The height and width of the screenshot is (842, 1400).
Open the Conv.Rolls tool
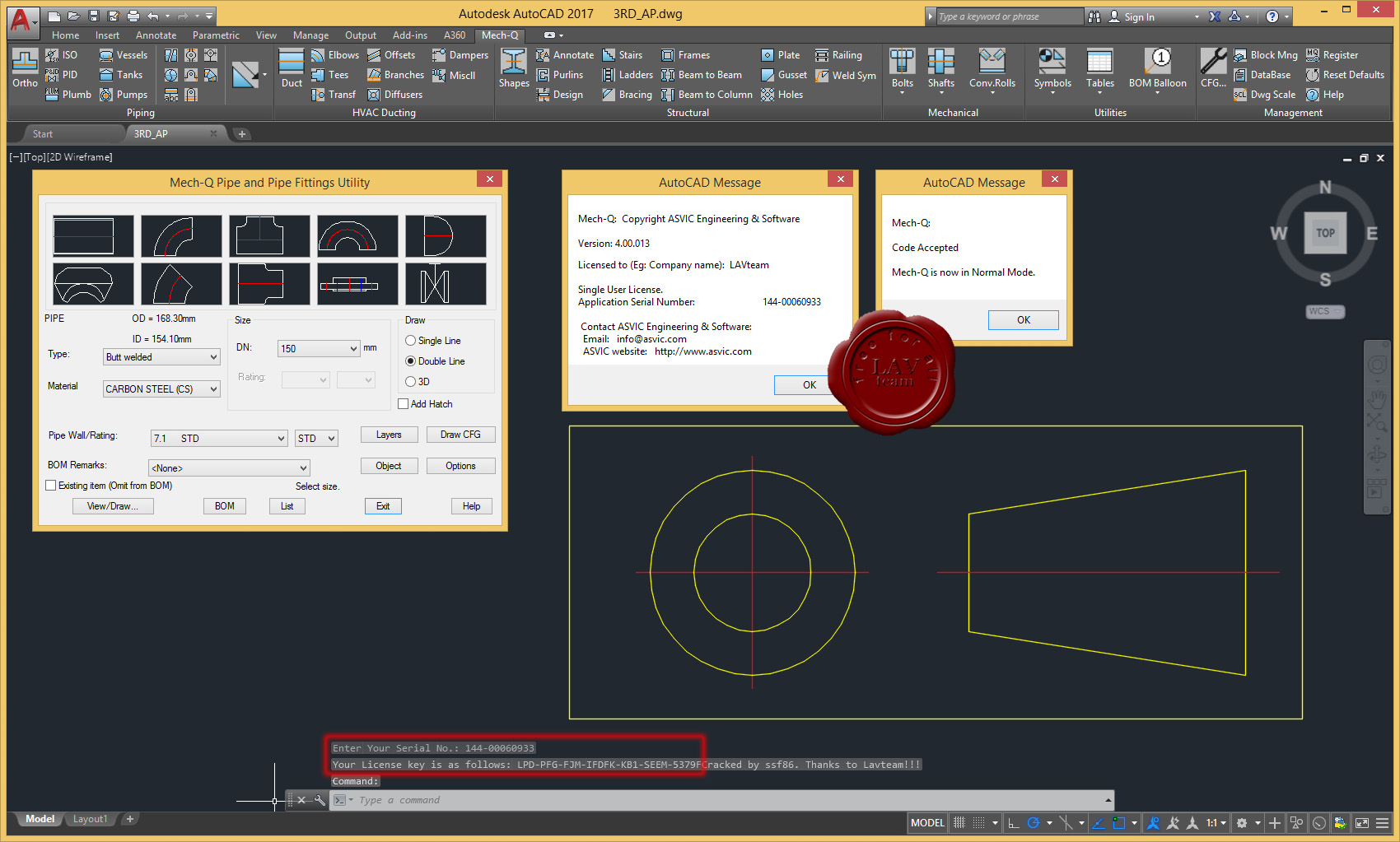992,67
